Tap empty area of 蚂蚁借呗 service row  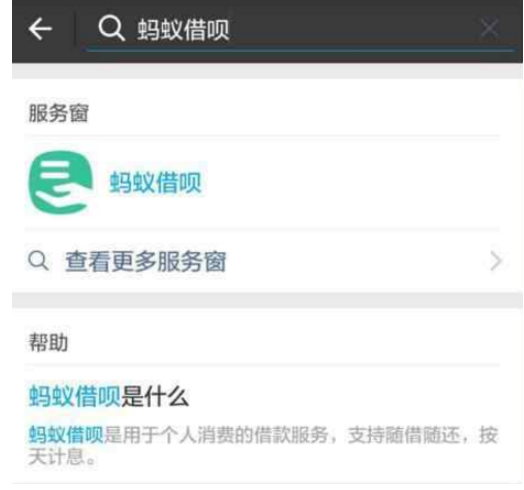point(351,182)
